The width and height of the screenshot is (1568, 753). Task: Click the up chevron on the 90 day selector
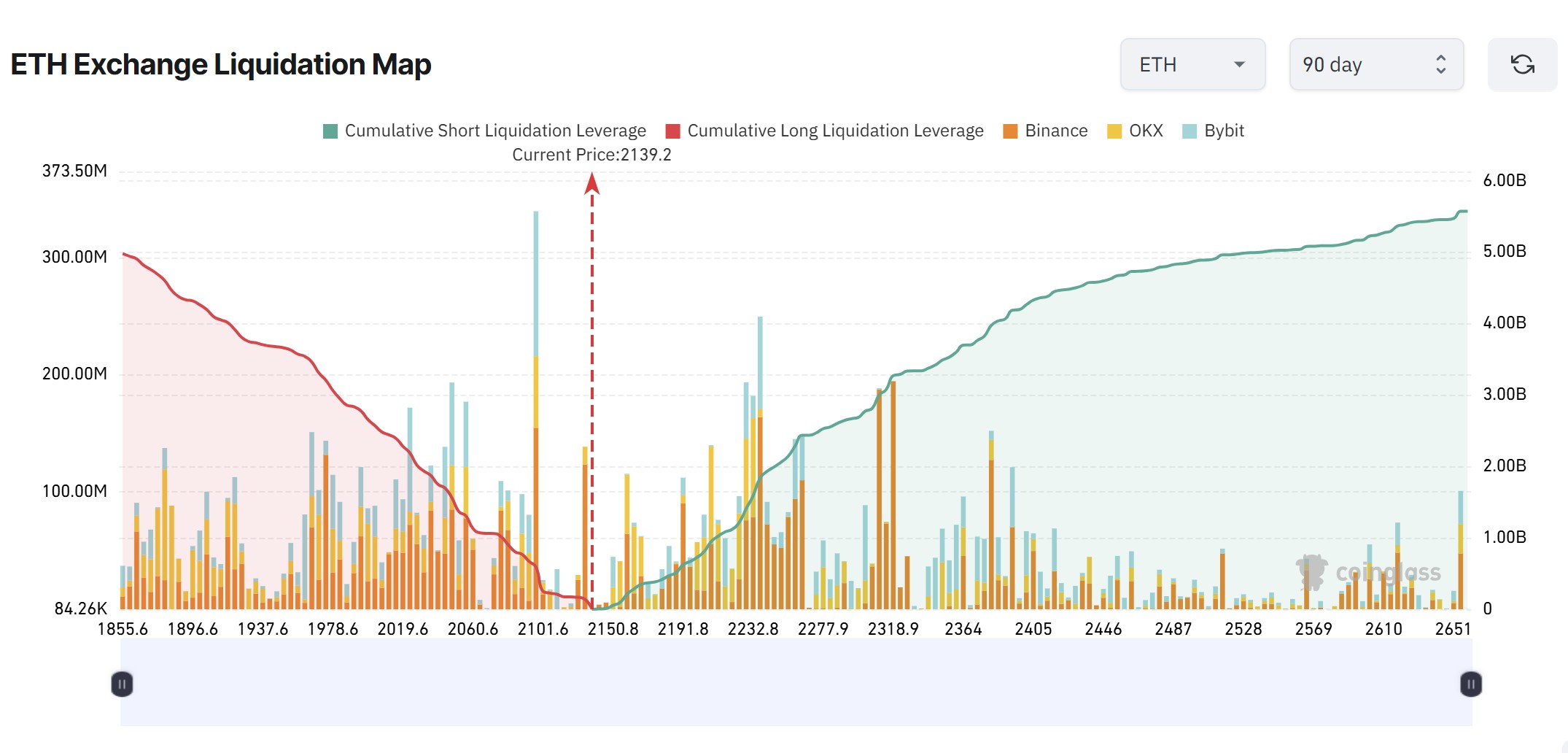pos(1440,59)
